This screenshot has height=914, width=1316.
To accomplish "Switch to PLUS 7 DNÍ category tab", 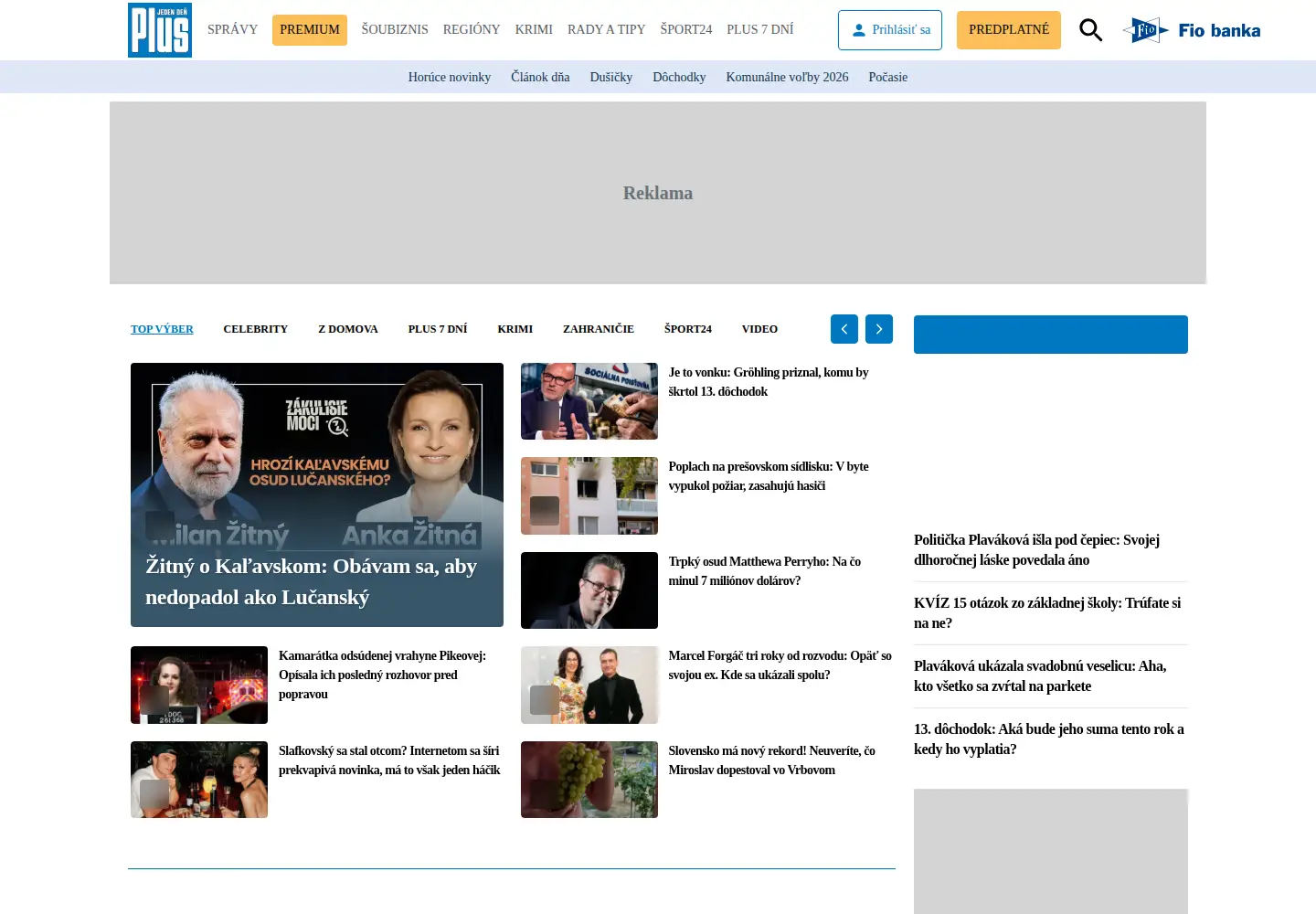I will [438, 329].
